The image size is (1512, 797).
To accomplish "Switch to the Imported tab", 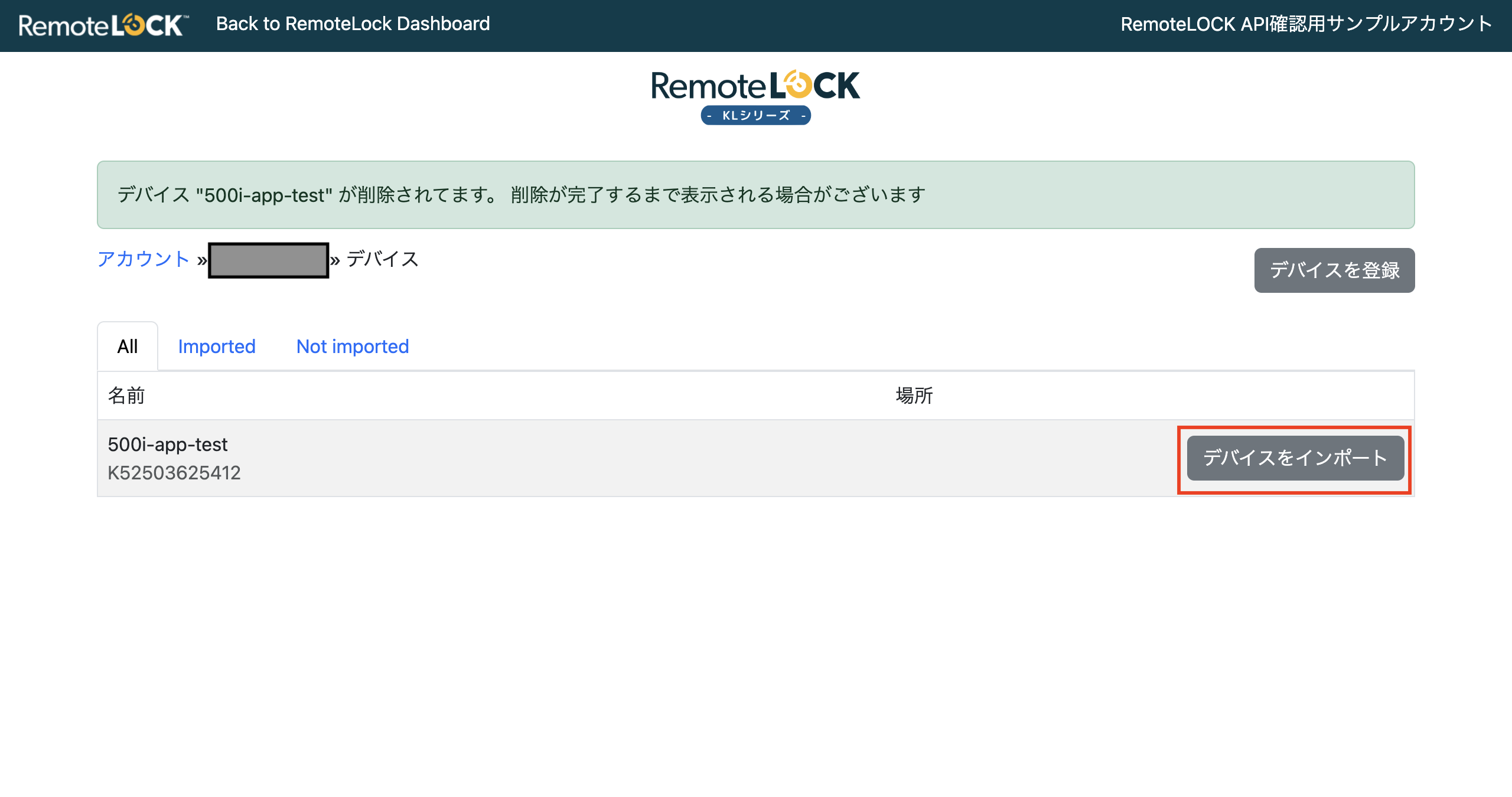I will coord(217,347).
